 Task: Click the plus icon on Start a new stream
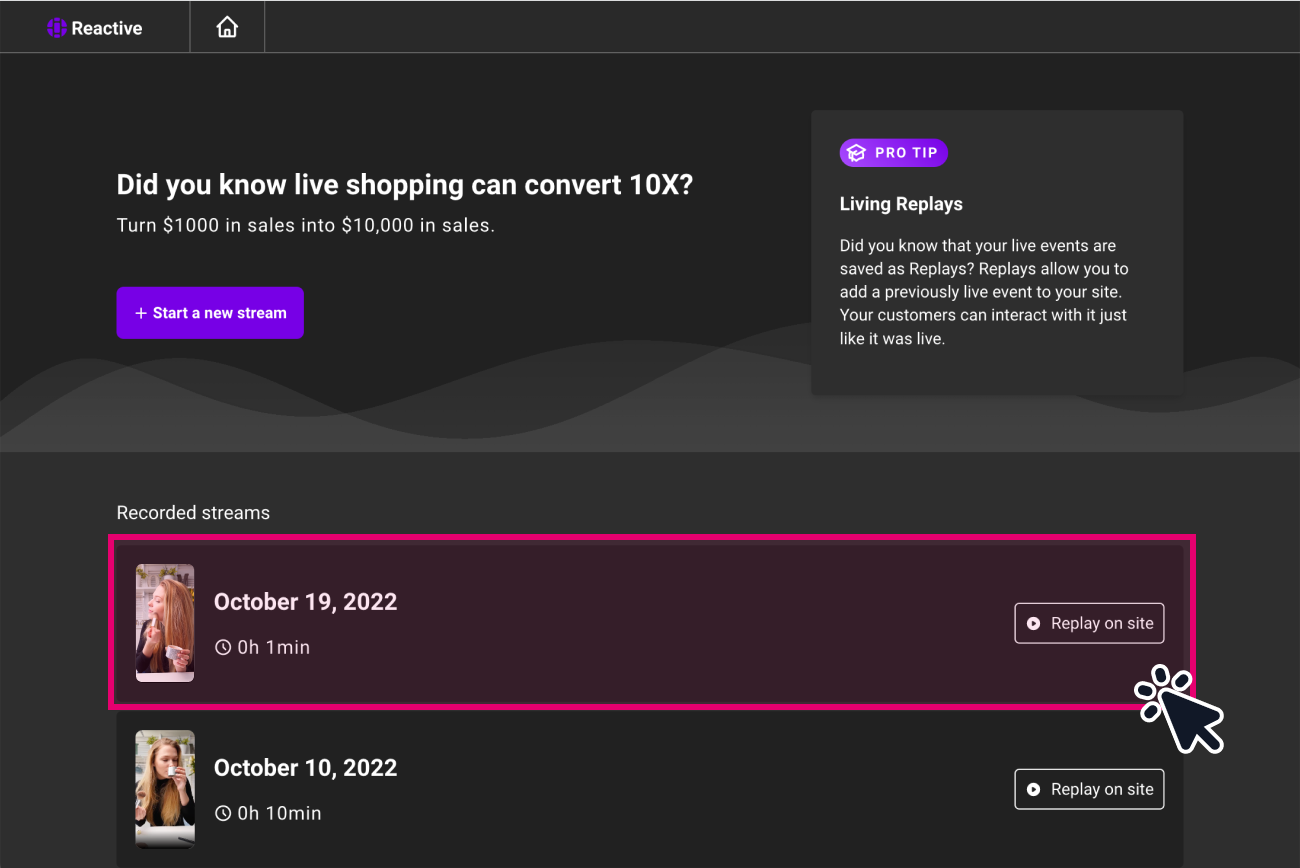point(141,313)
